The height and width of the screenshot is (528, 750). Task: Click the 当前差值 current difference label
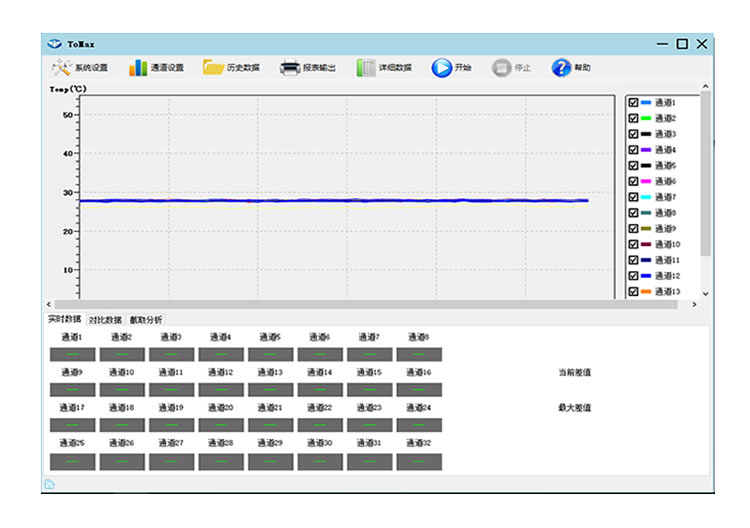point(574,372)
